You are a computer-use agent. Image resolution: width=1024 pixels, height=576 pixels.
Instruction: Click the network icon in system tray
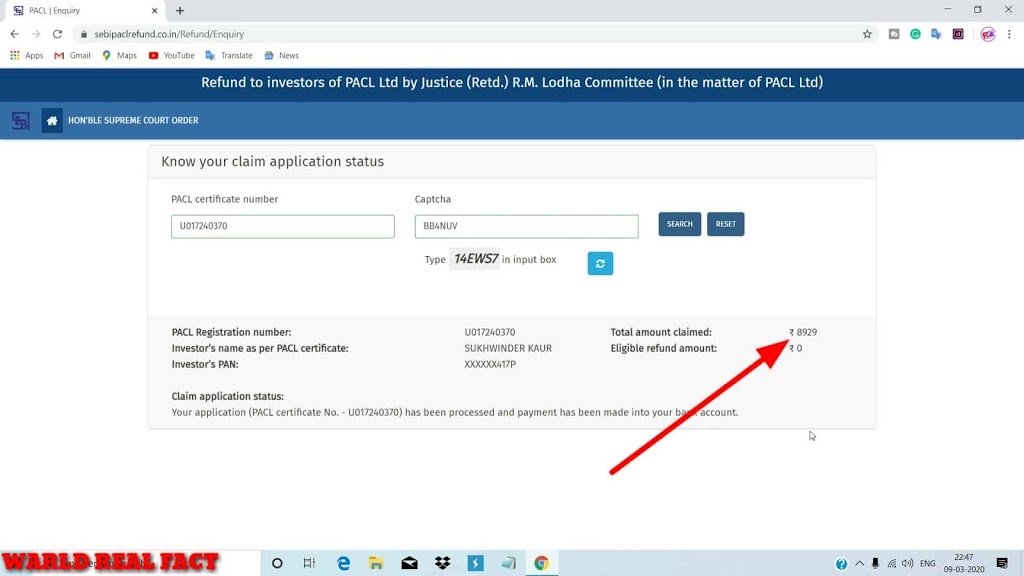[x=891, y=563]
